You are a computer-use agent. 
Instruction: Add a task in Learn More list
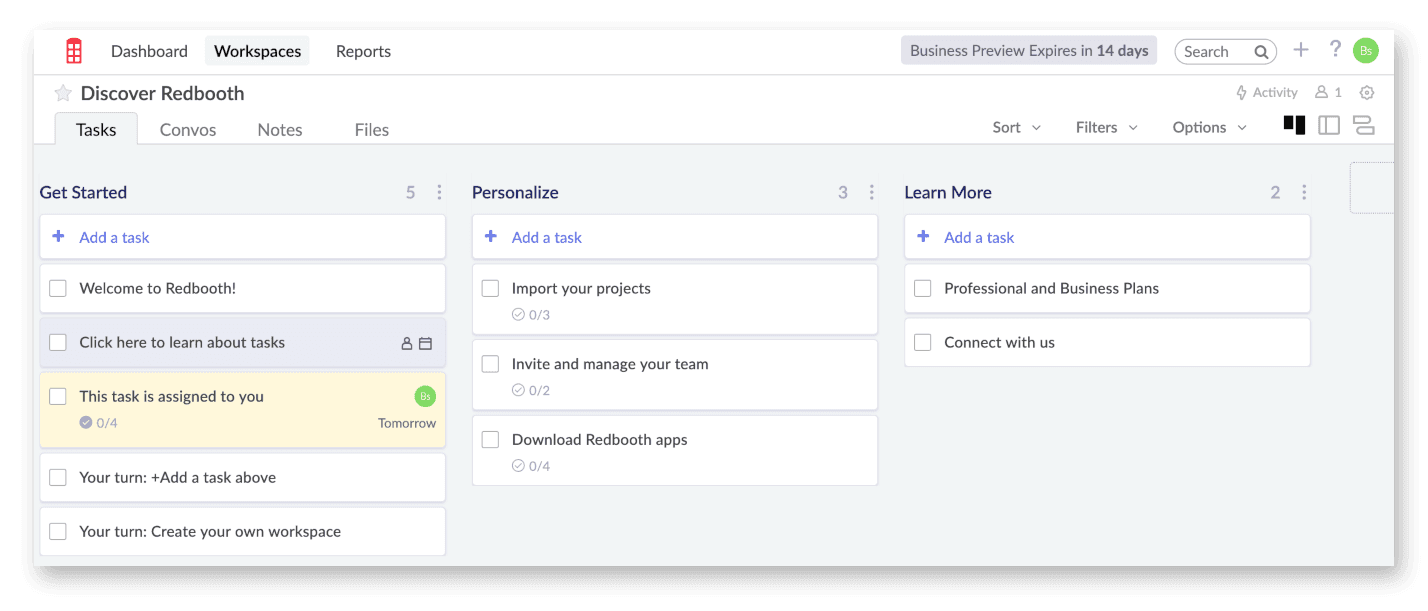1107,237
